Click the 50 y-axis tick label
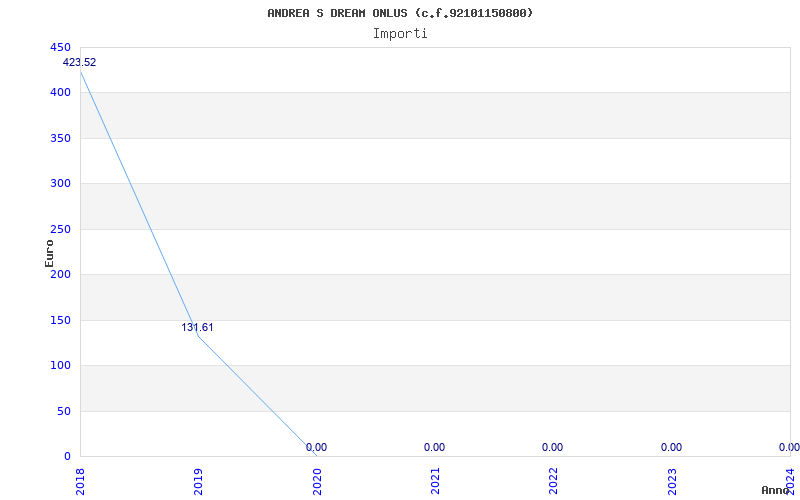Image resolution: width=800 pixels, height=500 pixels. pos(63,411)
